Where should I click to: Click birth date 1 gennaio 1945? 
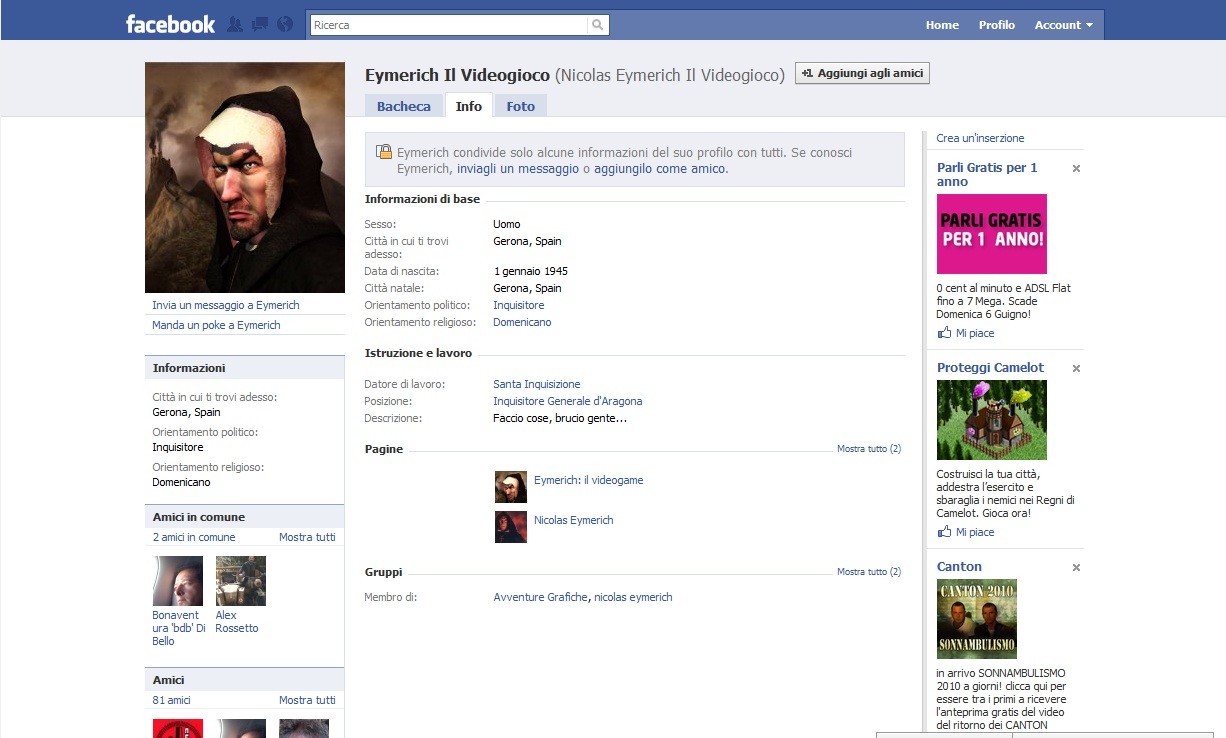(531, 271)
